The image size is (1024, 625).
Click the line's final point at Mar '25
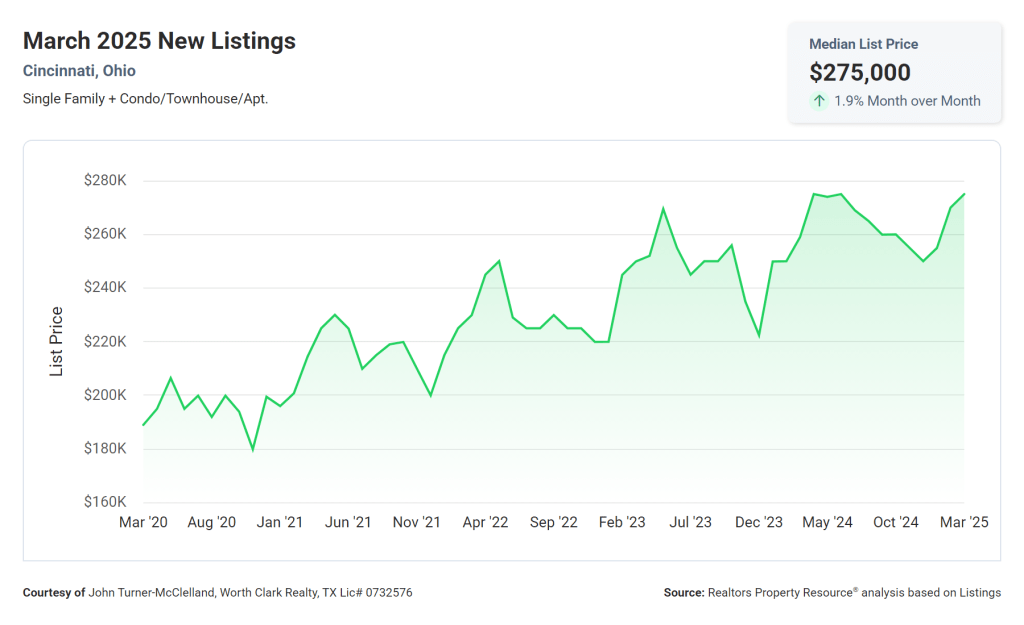[x=964, y=194]
